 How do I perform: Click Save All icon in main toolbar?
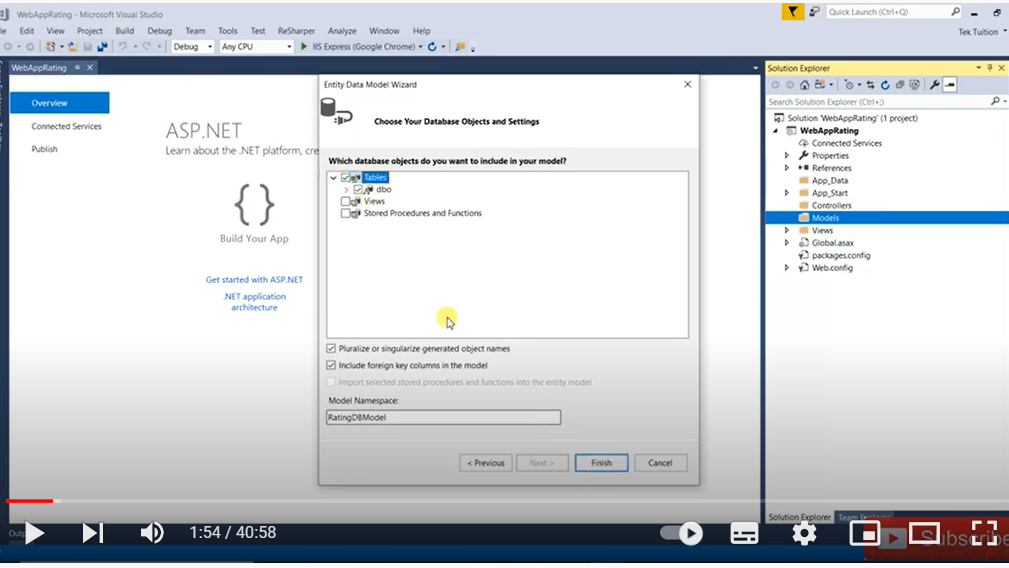pyautogui.click(x=102, y=46)
